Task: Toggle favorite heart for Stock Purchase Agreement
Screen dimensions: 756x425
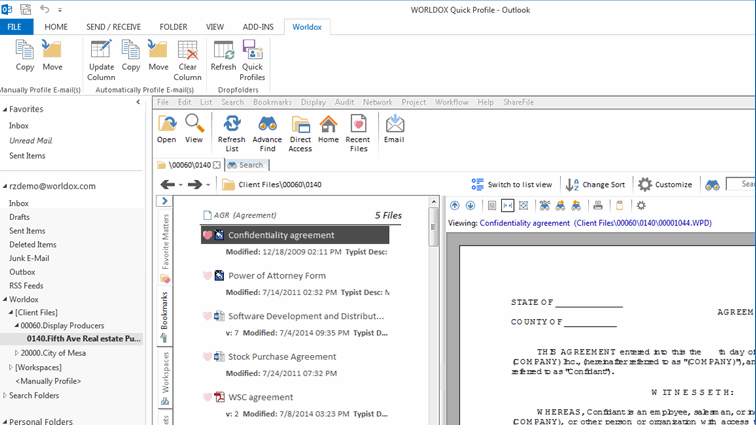Action: pyautogui.click(x=207, y=357)
